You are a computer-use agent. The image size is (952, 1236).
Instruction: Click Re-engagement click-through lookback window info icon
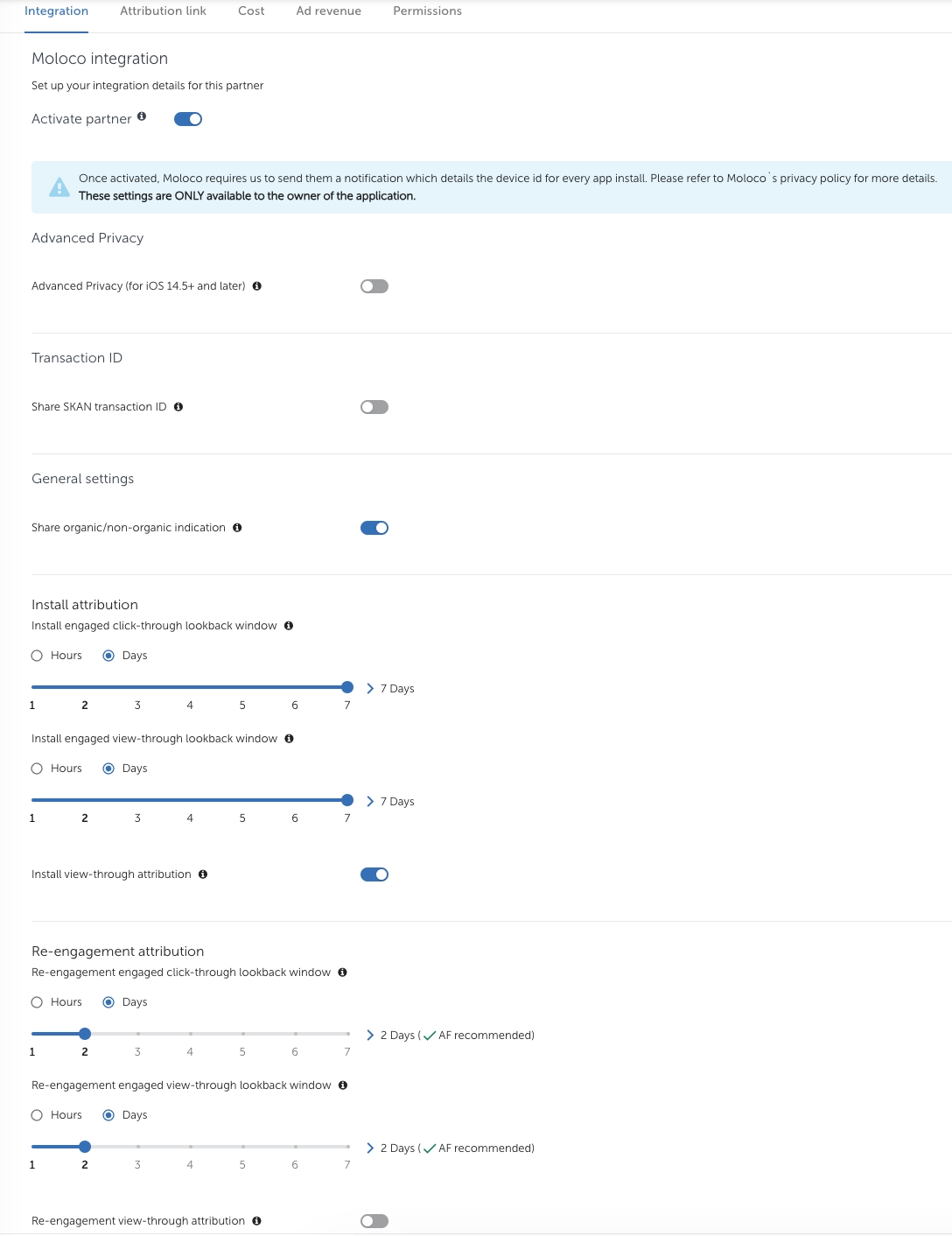pos(342,973)
